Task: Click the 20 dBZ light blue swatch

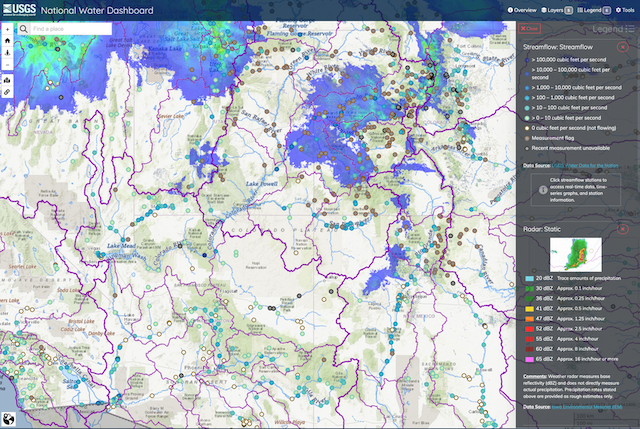Action: (529, 278)
